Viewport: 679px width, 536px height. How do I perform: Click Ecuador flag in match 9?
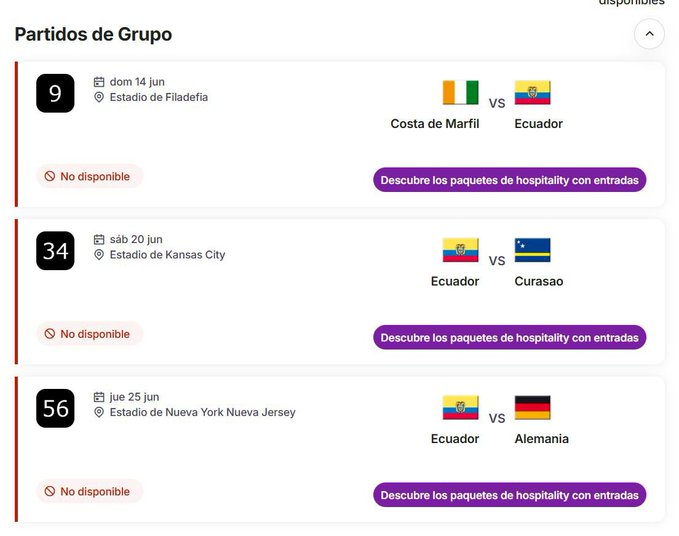point(532,93)
